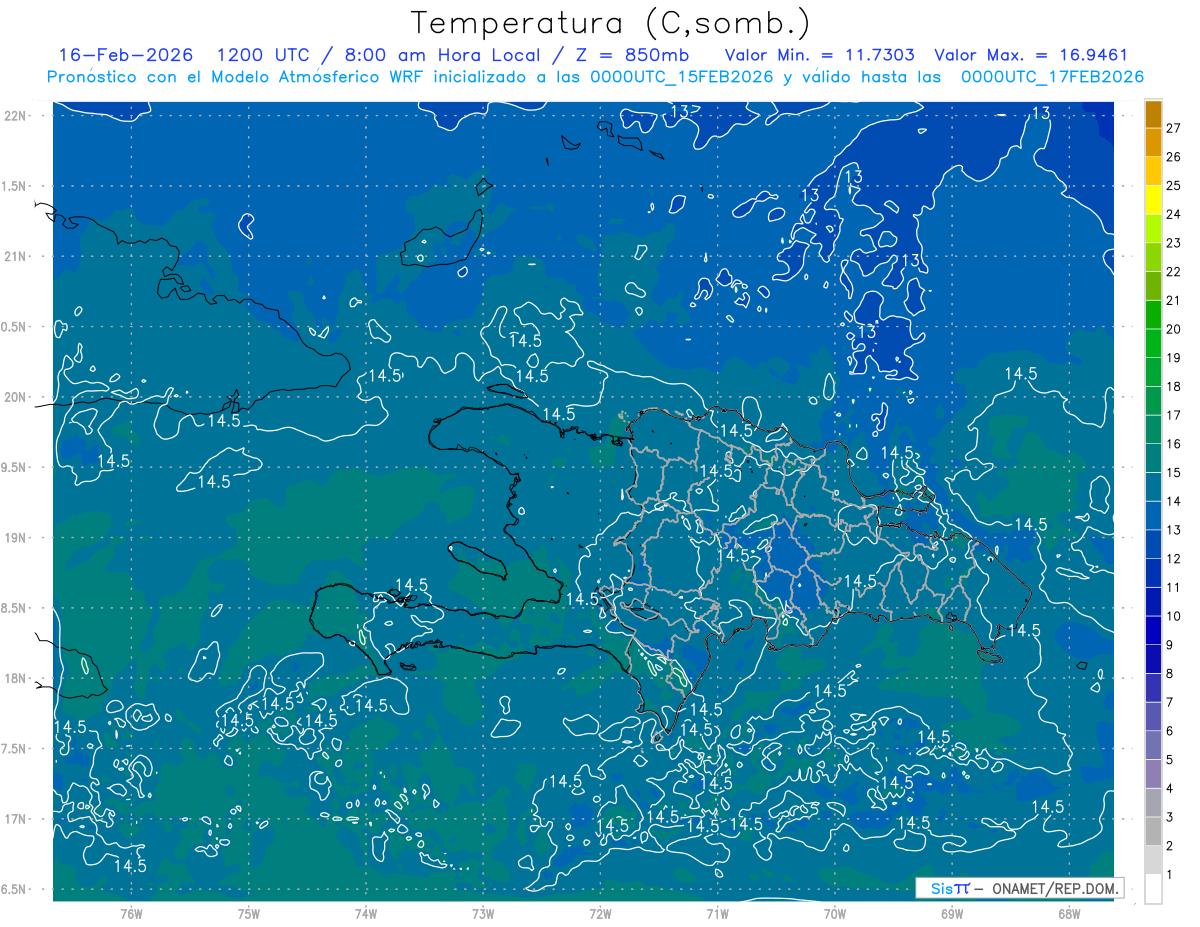Click the "19N" latitude axis label

15,538
